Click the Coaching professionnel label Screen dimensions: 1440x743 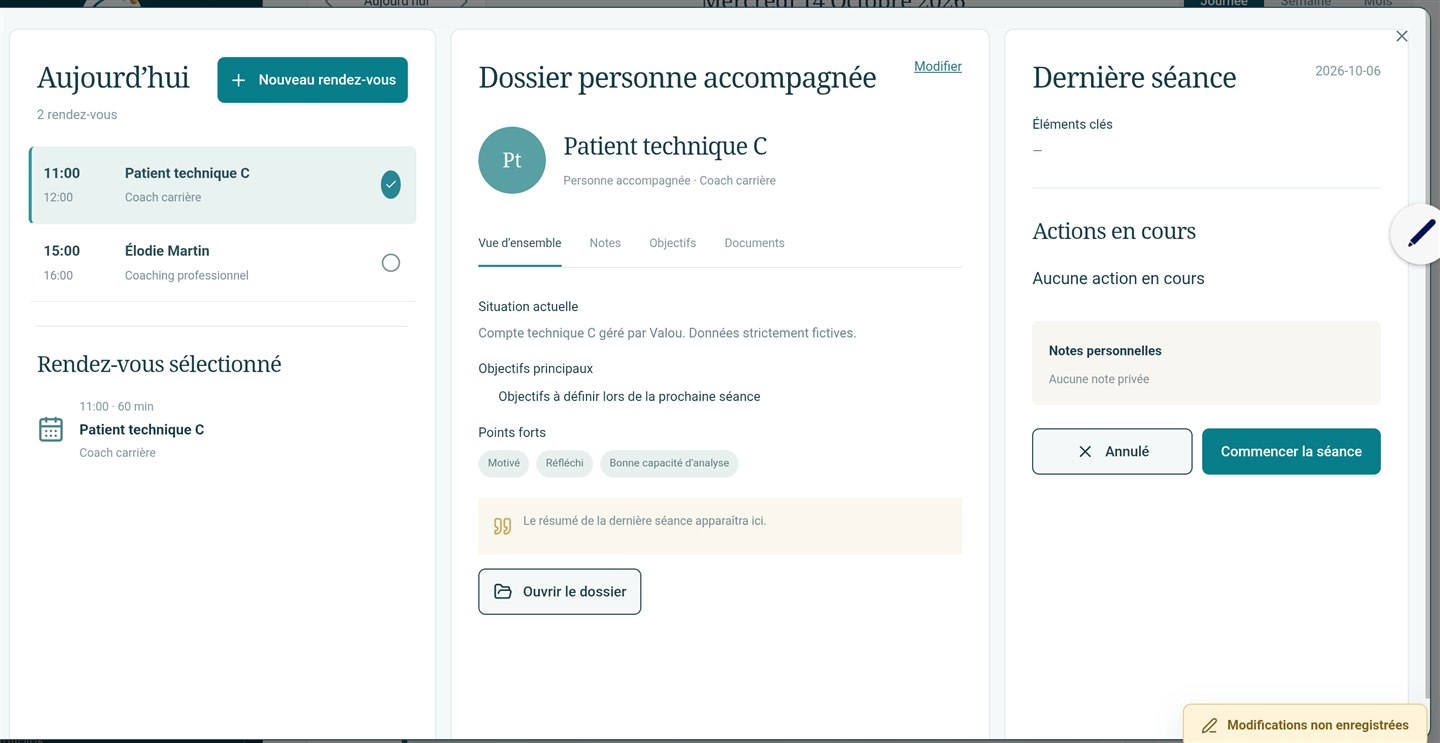coord(187,276)
